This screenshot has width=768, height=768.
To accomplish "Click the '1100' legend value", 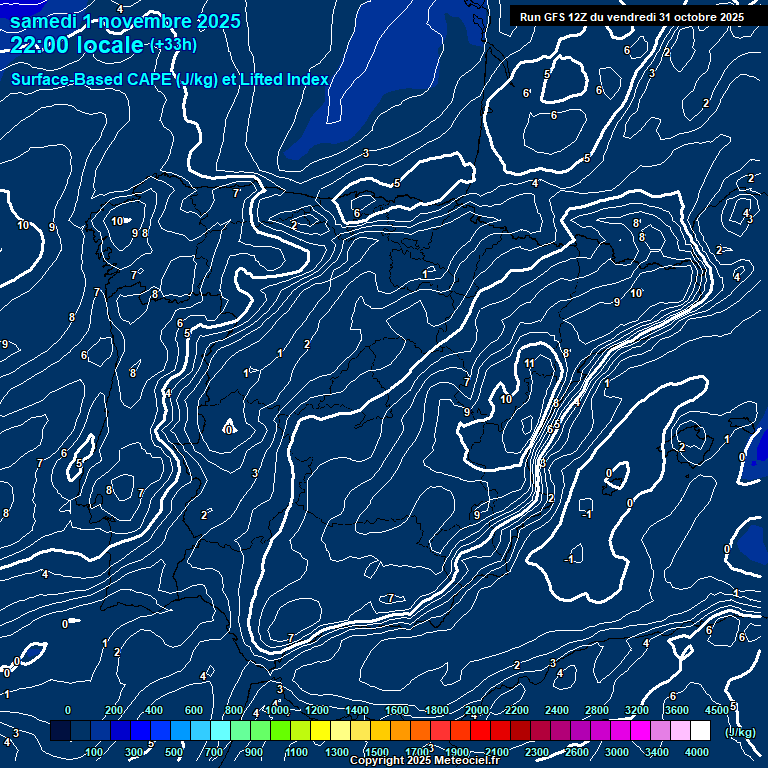I will point(297,752).
